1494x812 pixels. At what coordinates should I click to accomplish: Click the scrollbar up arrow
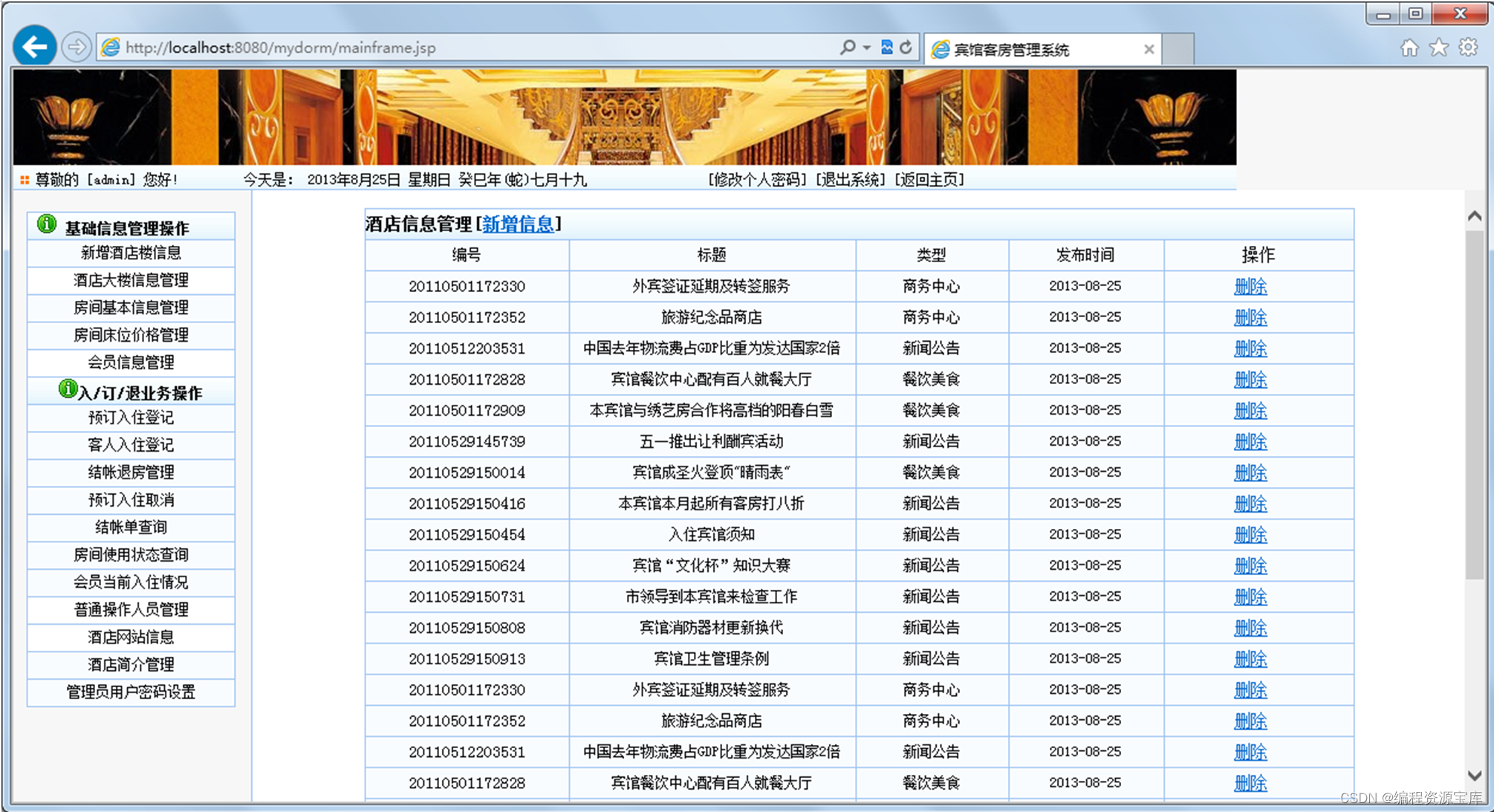(1475, 216)
